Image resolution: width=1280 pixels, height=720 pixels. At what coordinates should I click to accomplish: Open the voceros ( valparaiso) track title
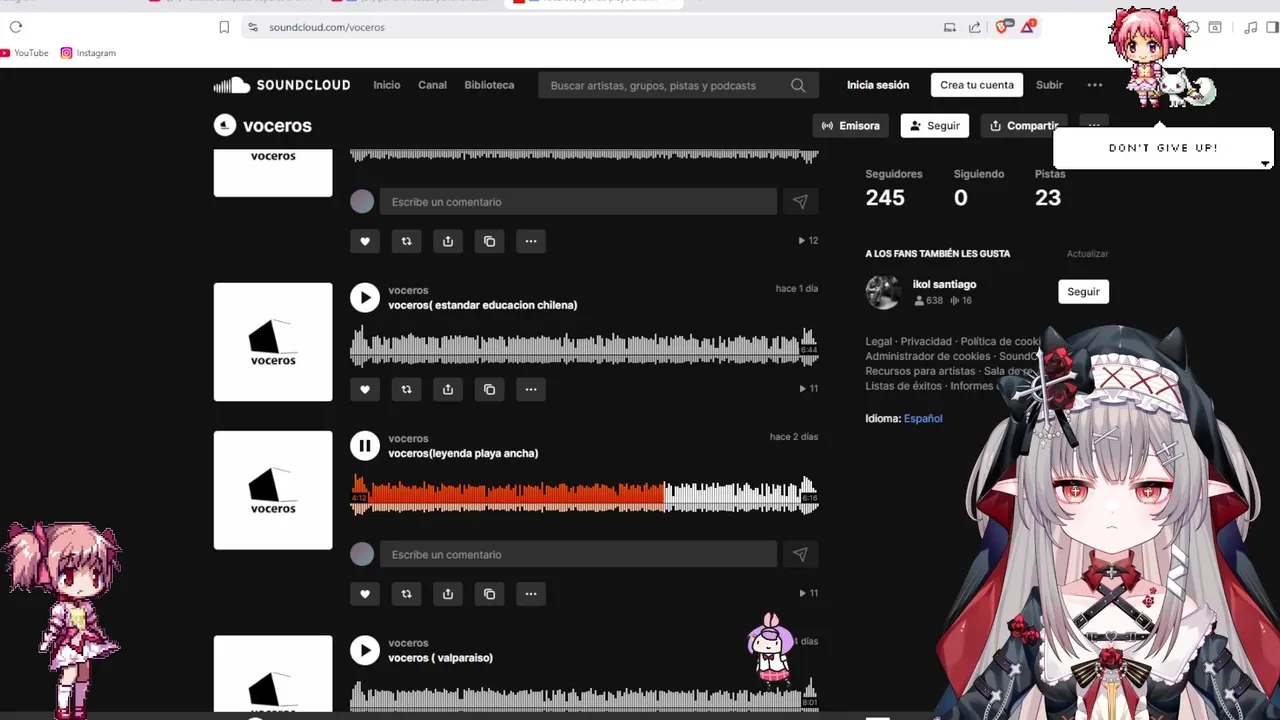pyautogui.click(x=440, y=658)
